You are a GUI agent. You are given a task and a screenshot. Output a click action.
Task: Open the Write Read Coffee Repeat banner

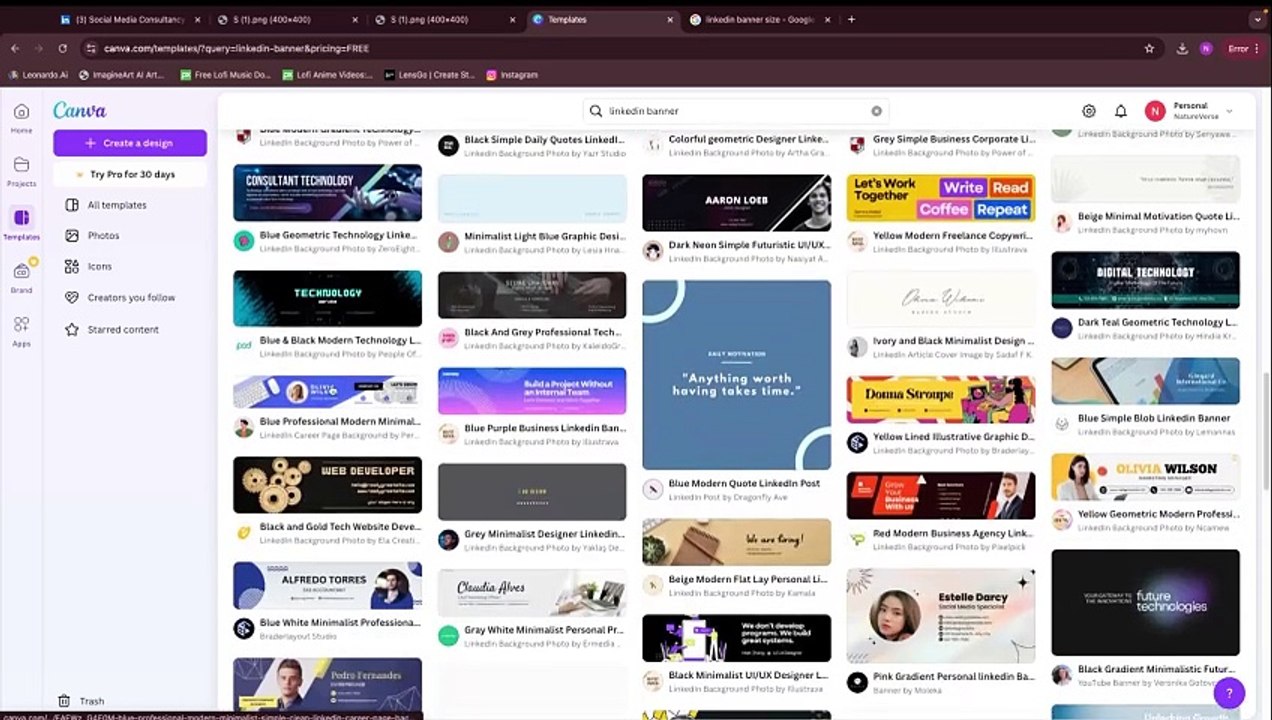tap(940, 198)
